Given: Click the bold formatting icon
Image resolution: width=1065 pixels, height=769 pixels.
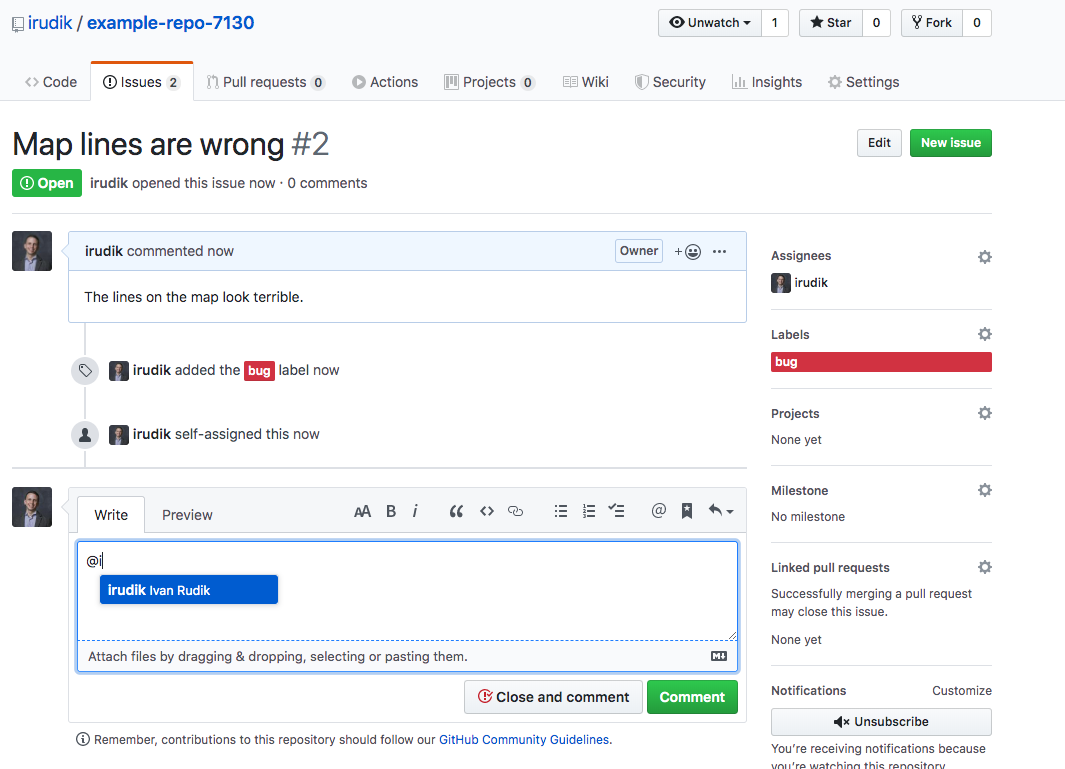Looking at the screenshot, I should [x=391, y=511].
